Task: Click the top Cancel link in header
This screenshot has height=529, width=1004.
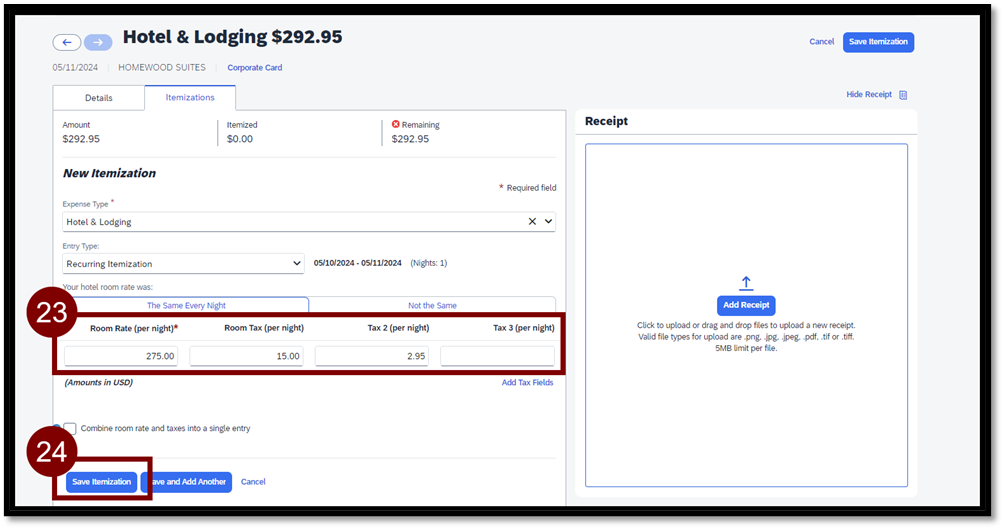Action: 821,42
